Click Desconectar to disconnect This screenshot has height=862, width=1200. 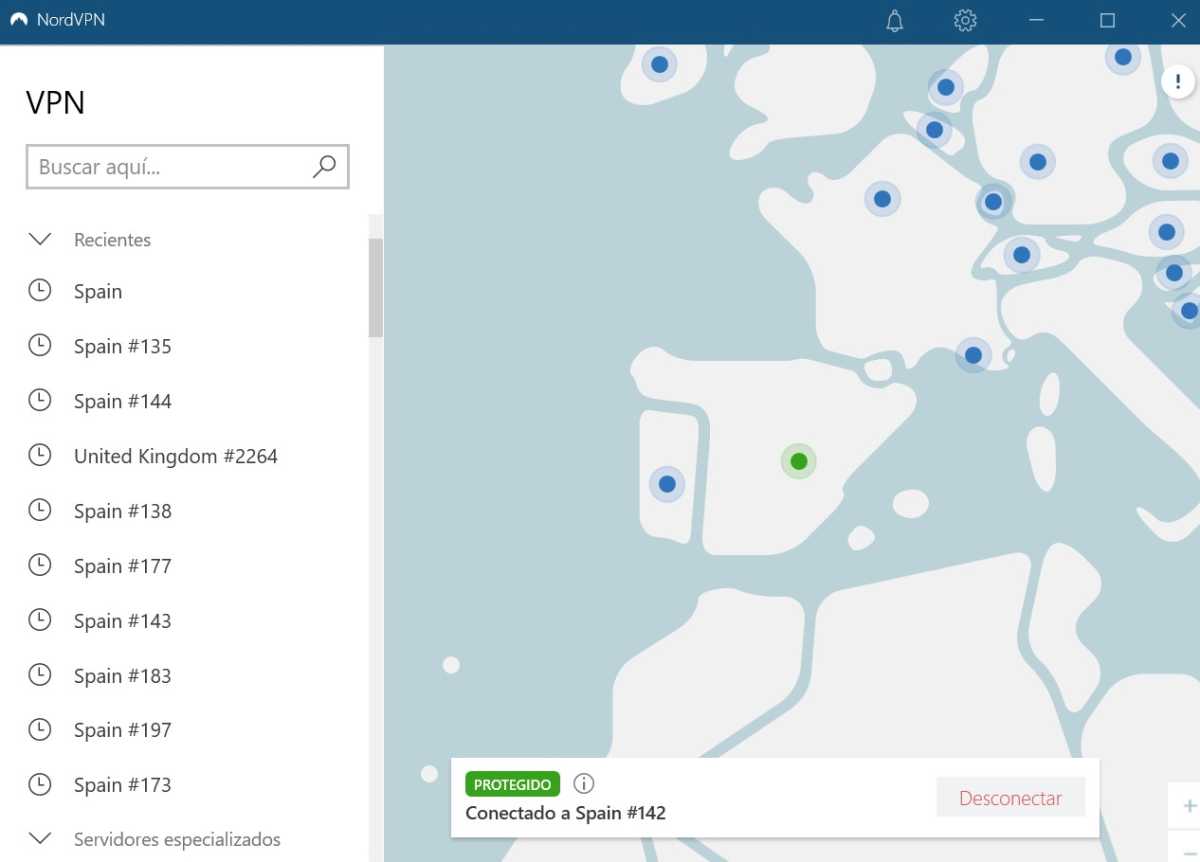point(1010,798)
